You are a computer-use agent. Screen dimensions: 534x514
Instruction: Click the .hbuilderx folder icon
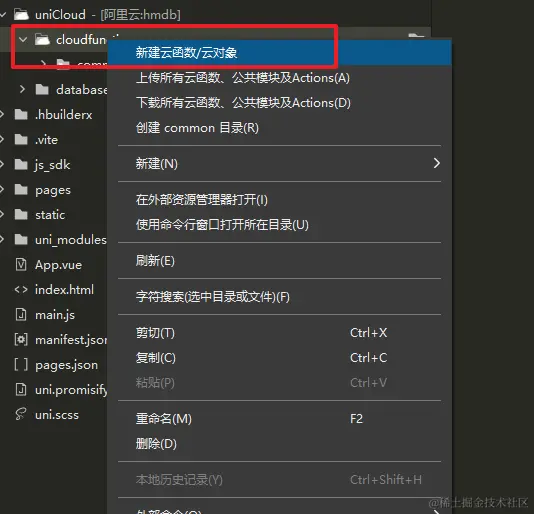[21, 115]
